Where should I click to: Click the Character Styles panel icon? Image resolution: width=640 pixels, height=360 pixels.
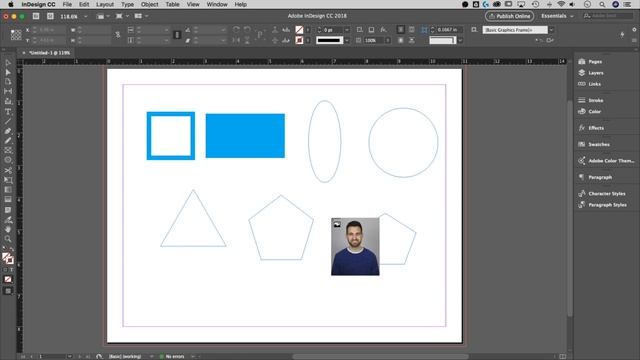(582, 193)
